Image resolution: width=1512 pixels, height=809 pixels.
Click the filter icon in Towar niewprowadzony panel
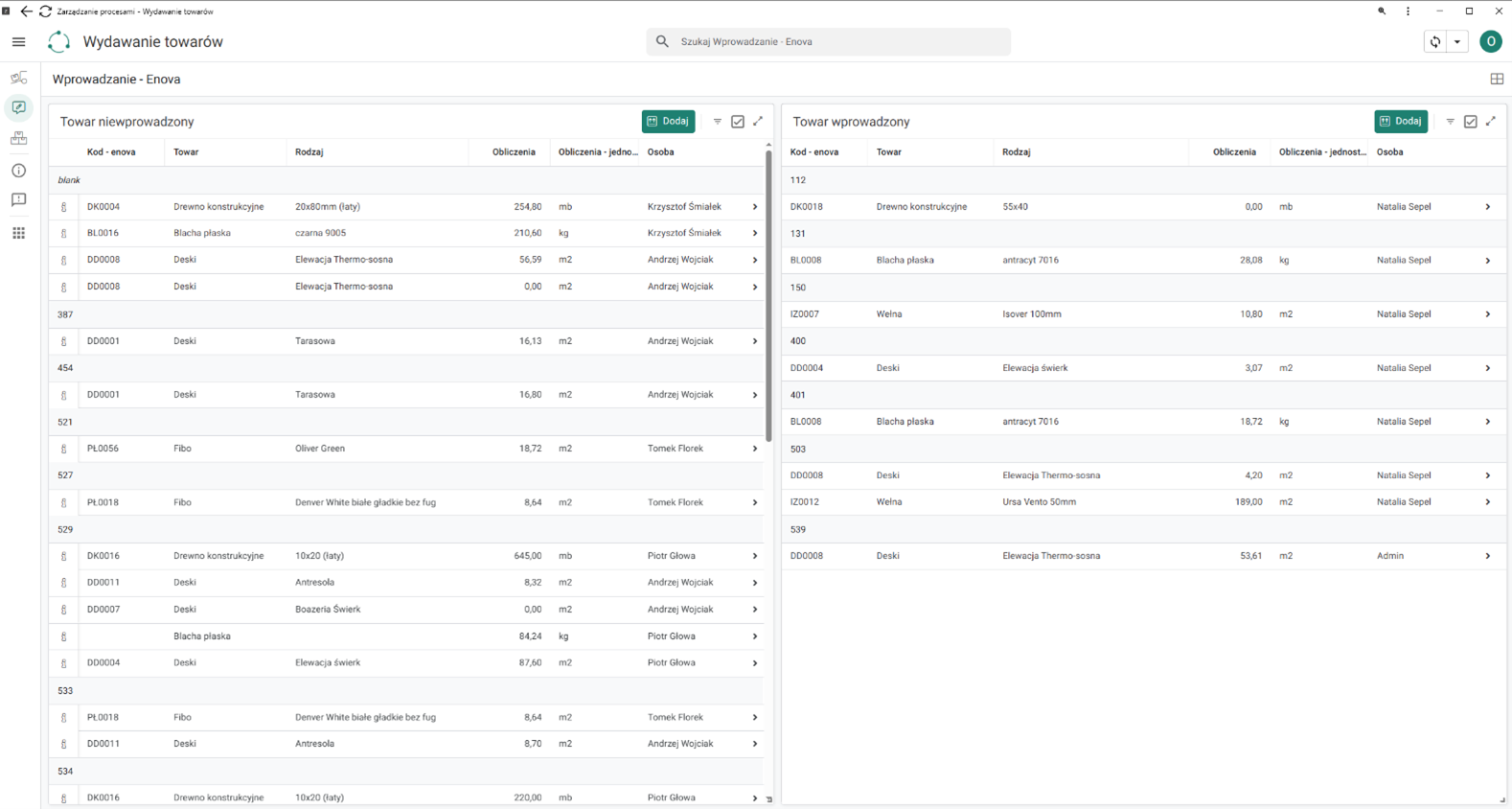coord(717,122)
